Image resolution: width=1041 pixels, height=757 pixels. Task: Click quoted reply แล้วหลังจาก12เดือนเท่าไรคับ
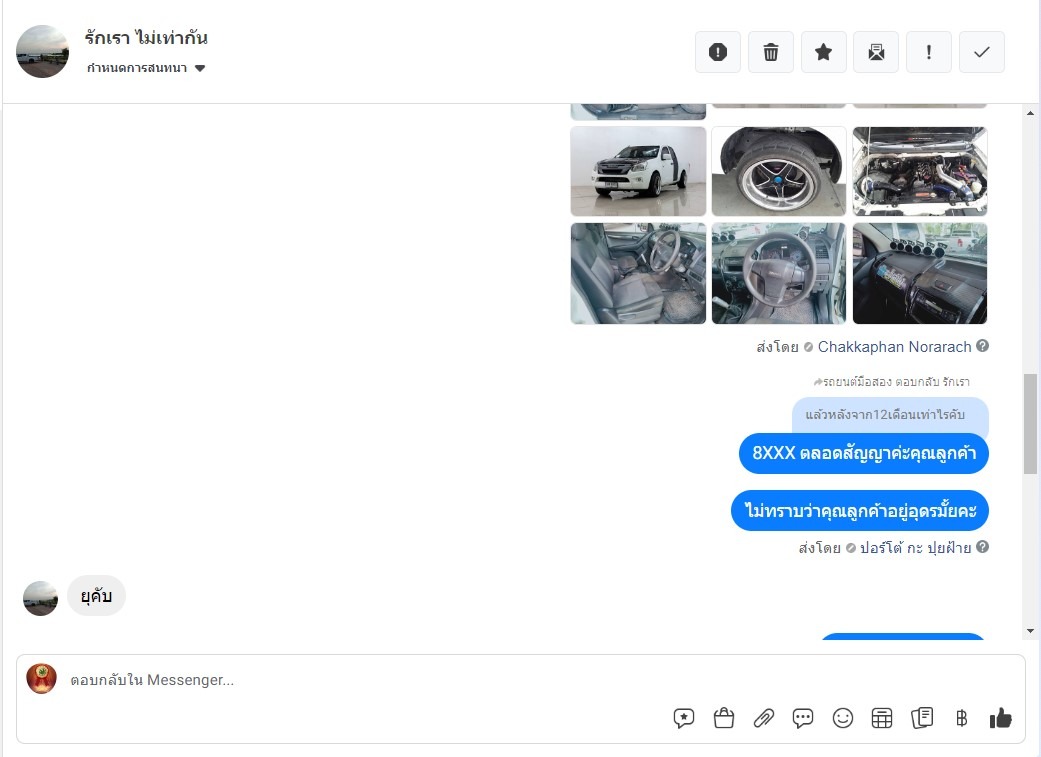[x=890, y=415]
